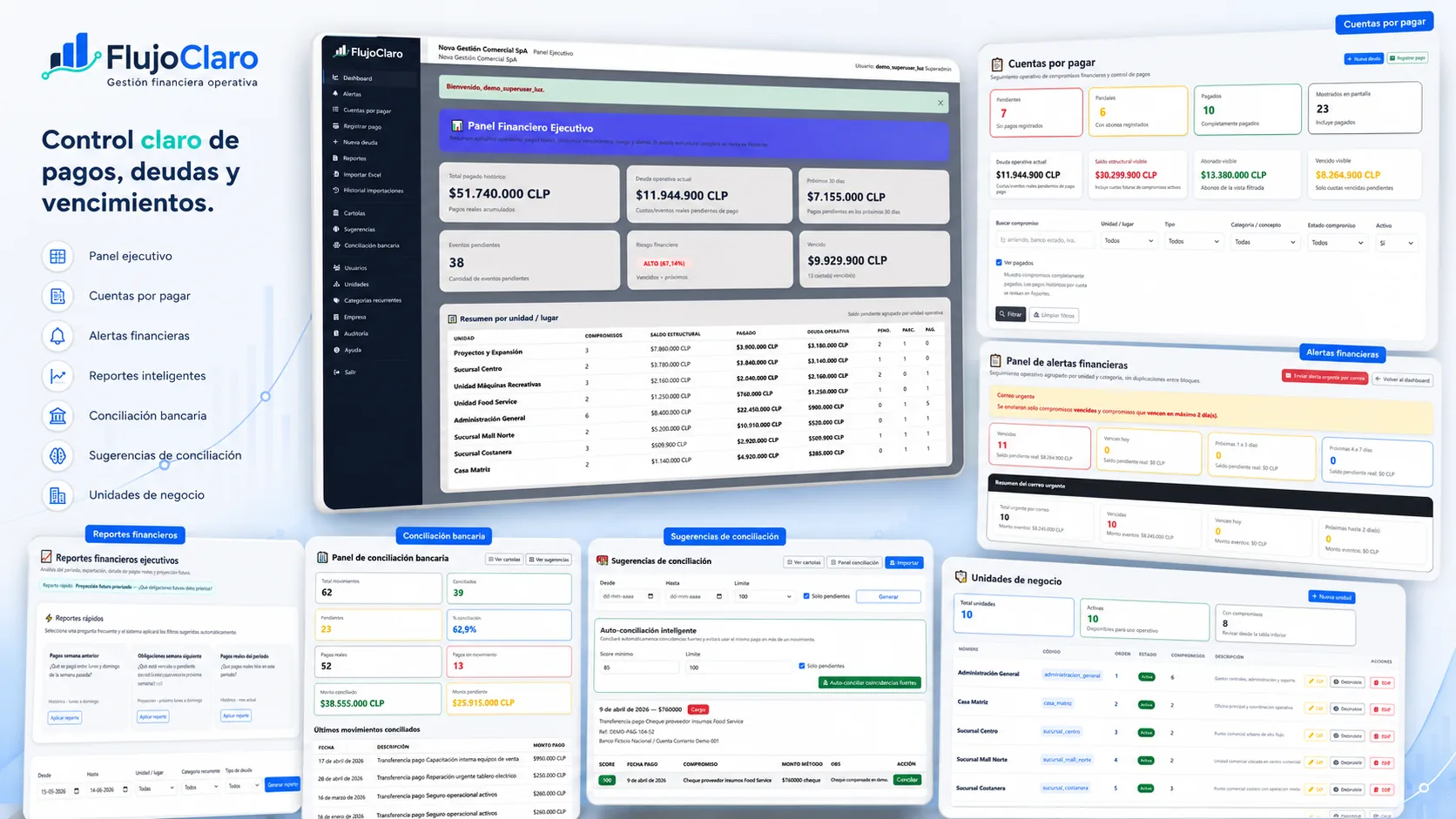Click the large FlujoClaro bar-chart logo at top left
The image size is (1456, 819).
click(70, 56)
